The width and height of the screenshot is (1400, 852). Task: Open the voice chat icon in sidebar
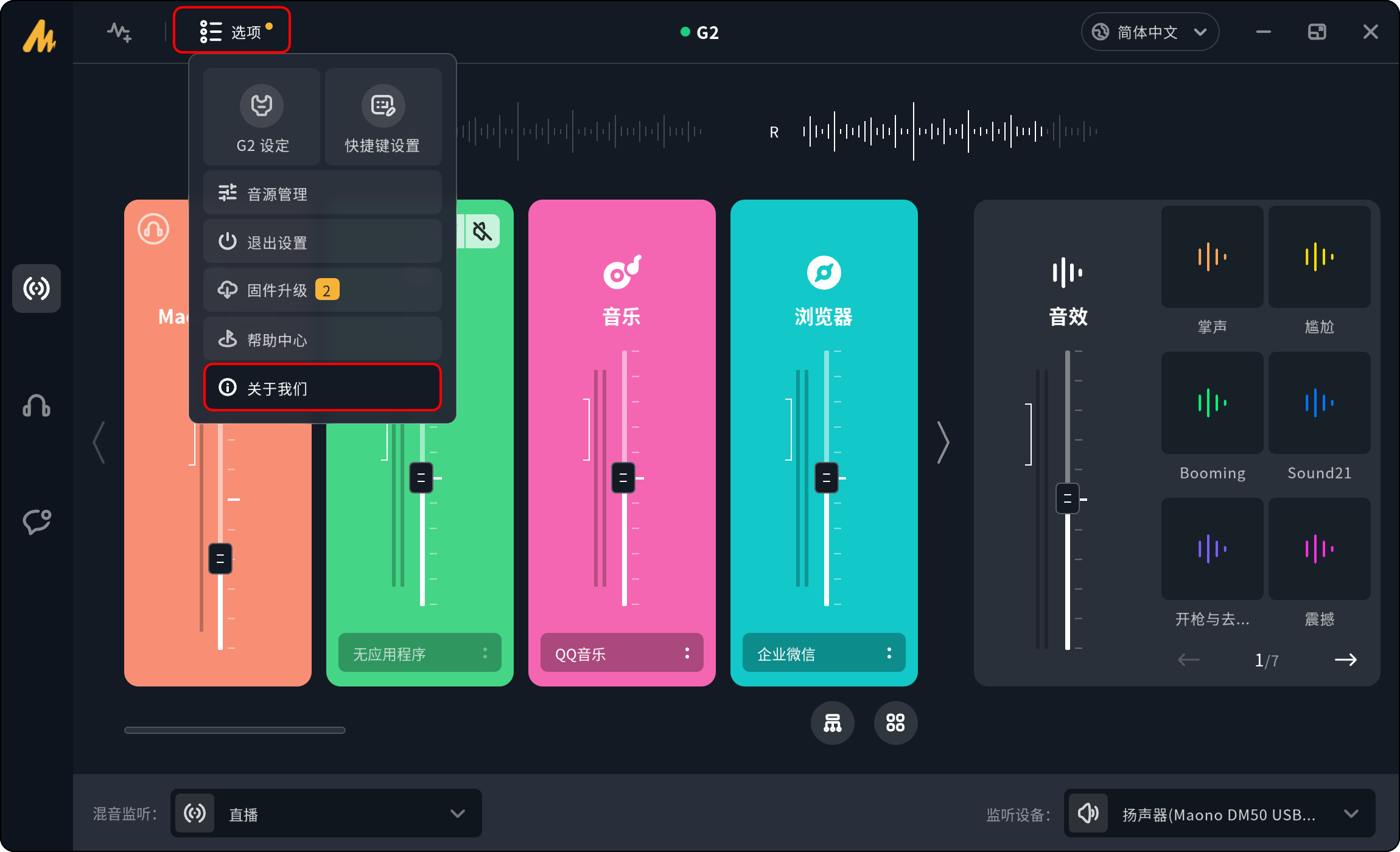37,522
